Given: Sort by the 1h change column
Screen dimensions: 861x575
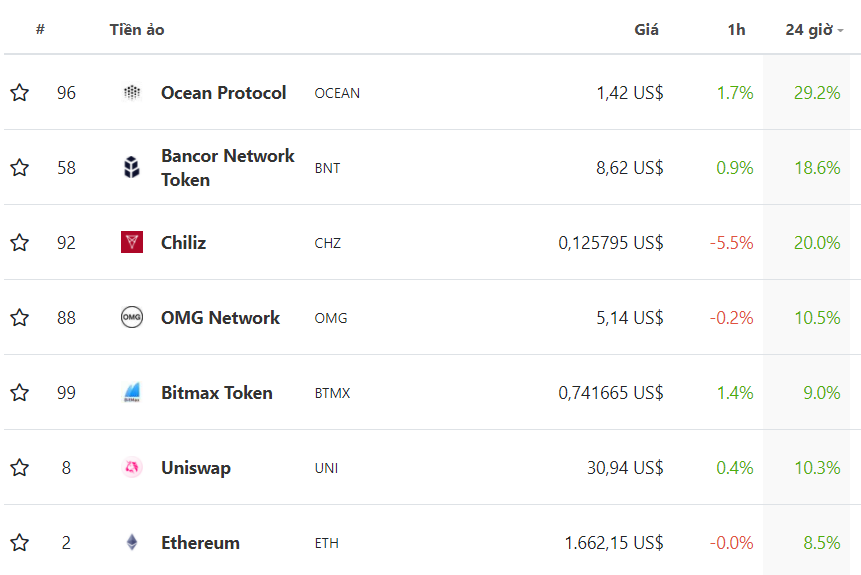Looking at the screenshot, I should [736, 30].
